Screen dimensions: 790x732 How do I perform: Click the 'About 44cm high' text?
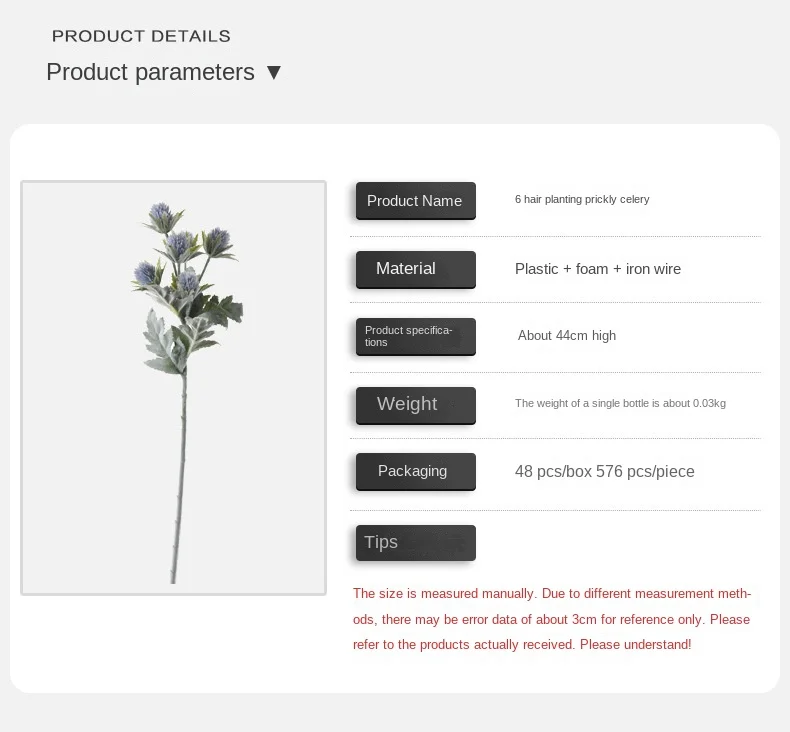pyautogui.click(x=567, y=336)
